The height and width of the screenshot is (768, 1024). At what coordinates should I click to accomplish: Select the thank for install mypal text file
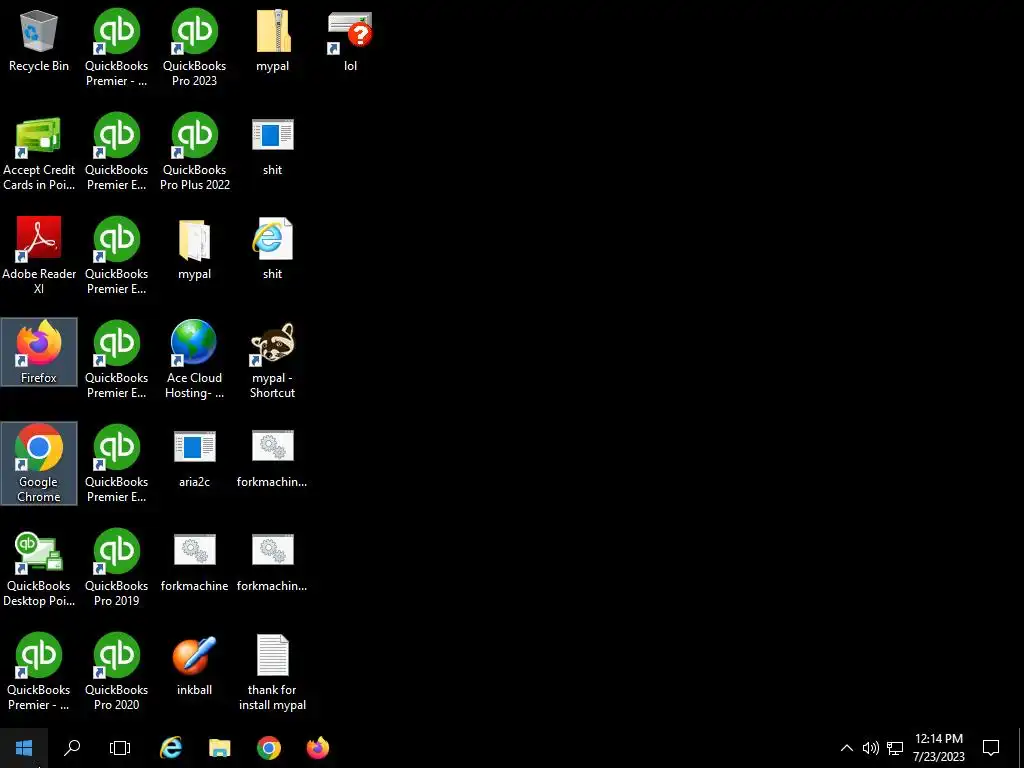pyautogui.click(x=272, y=672)
